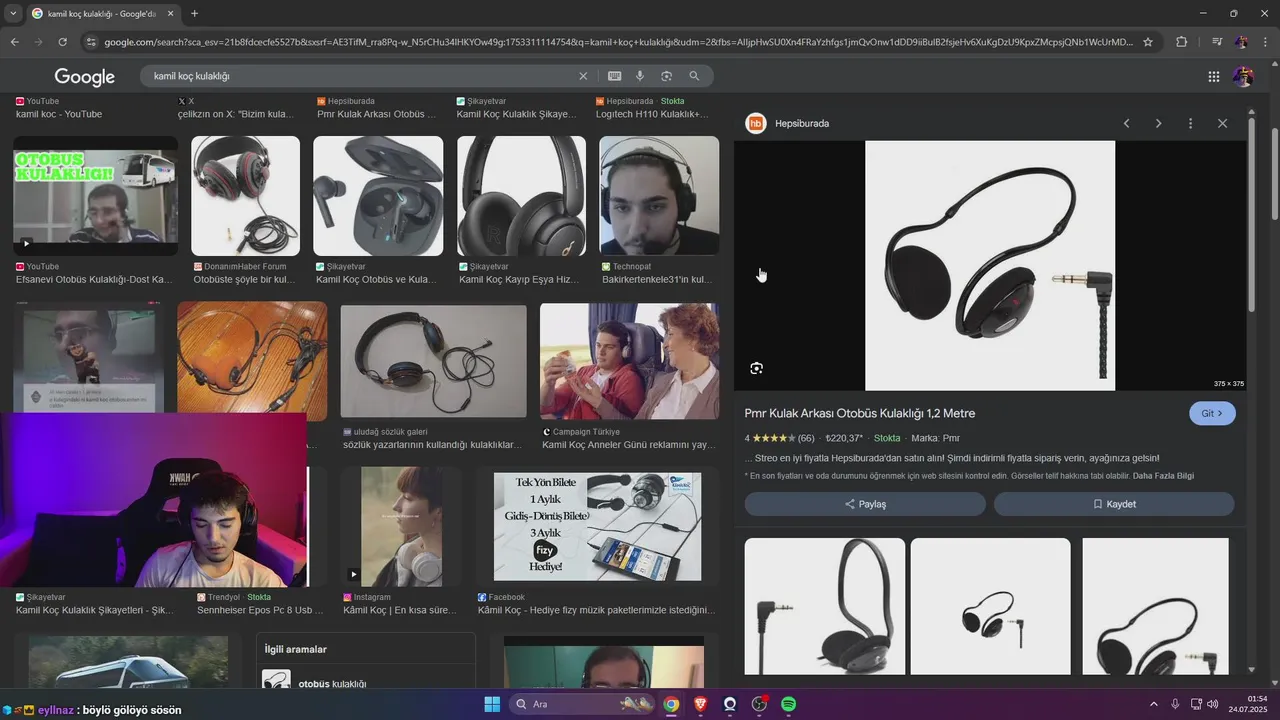Image resolution: width=1280 pixels, height=720 pixels.
Task: Open red-black headphones DonanımHaber thumbnail
Action: coord(245,196)
